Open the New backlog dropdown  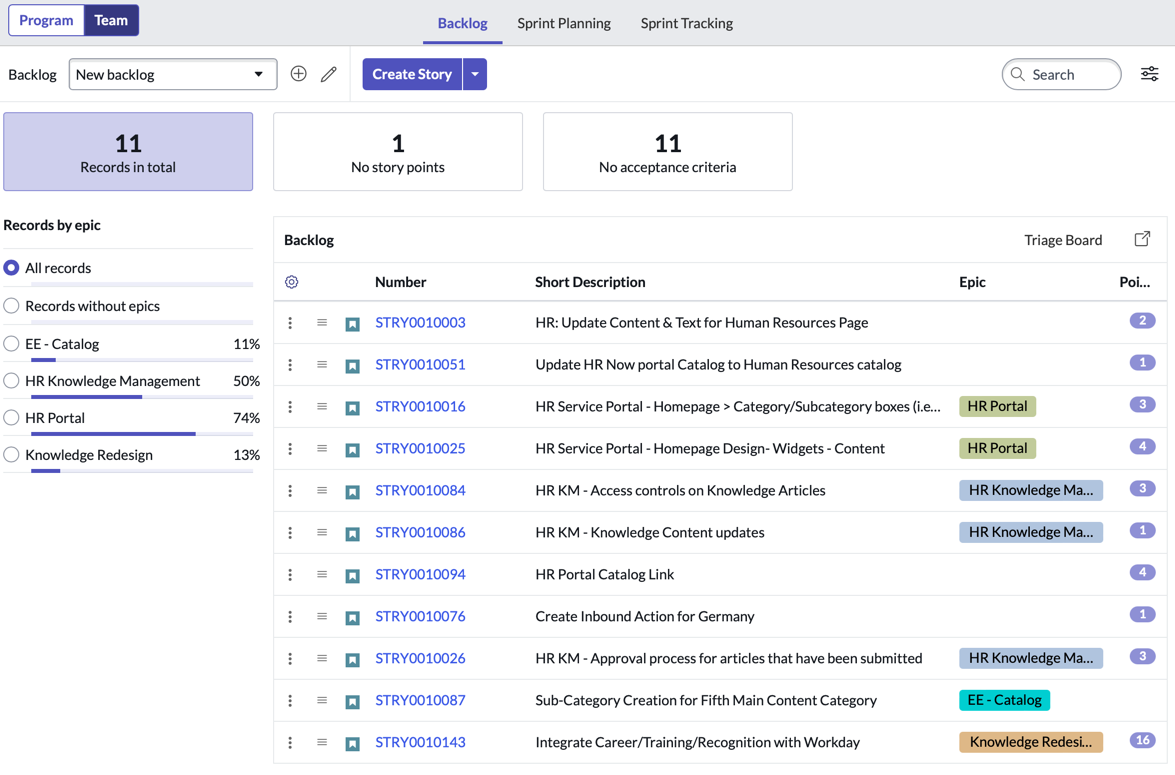coord(173,74)
